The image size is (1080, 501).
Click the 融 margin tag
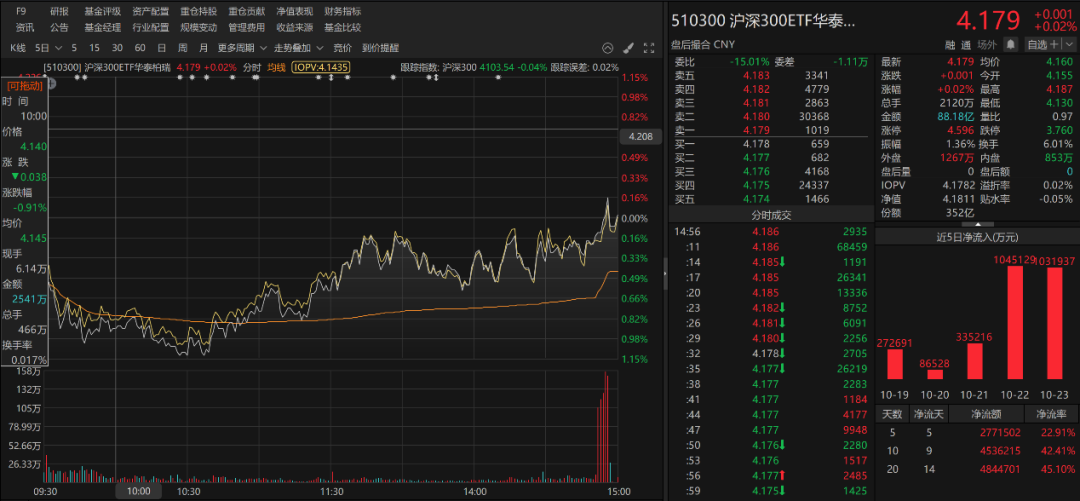click(949, 45)
